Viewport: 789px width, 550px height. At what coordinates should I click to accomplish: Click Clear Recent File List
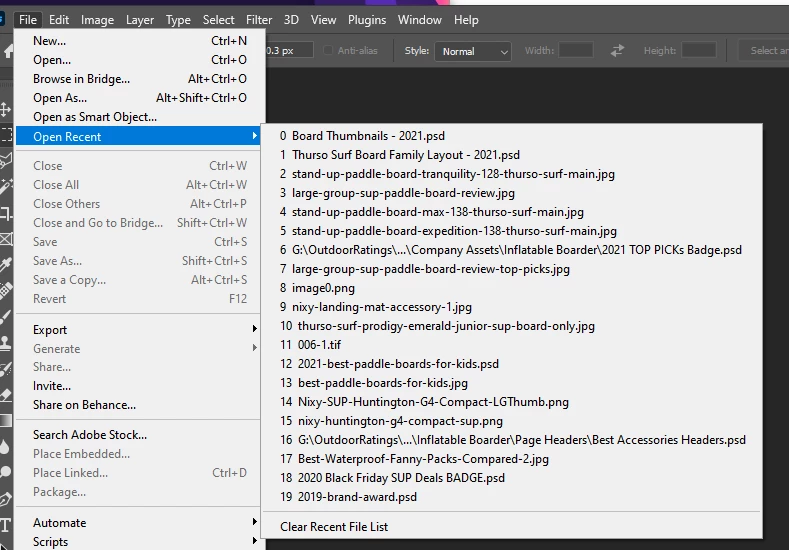(511, 527)
